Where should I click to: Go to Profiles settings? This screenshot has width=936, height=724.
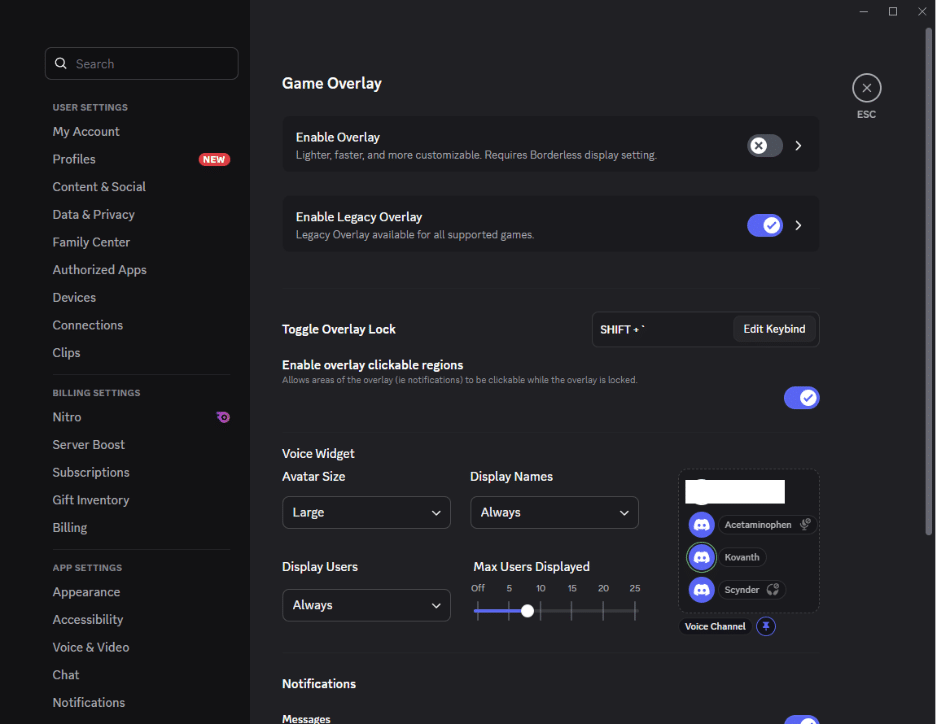[74, 159]
